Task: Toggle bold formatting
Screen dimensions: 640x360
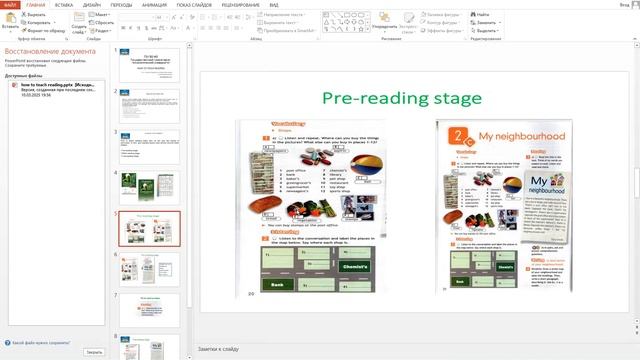Action: point(123,28)
